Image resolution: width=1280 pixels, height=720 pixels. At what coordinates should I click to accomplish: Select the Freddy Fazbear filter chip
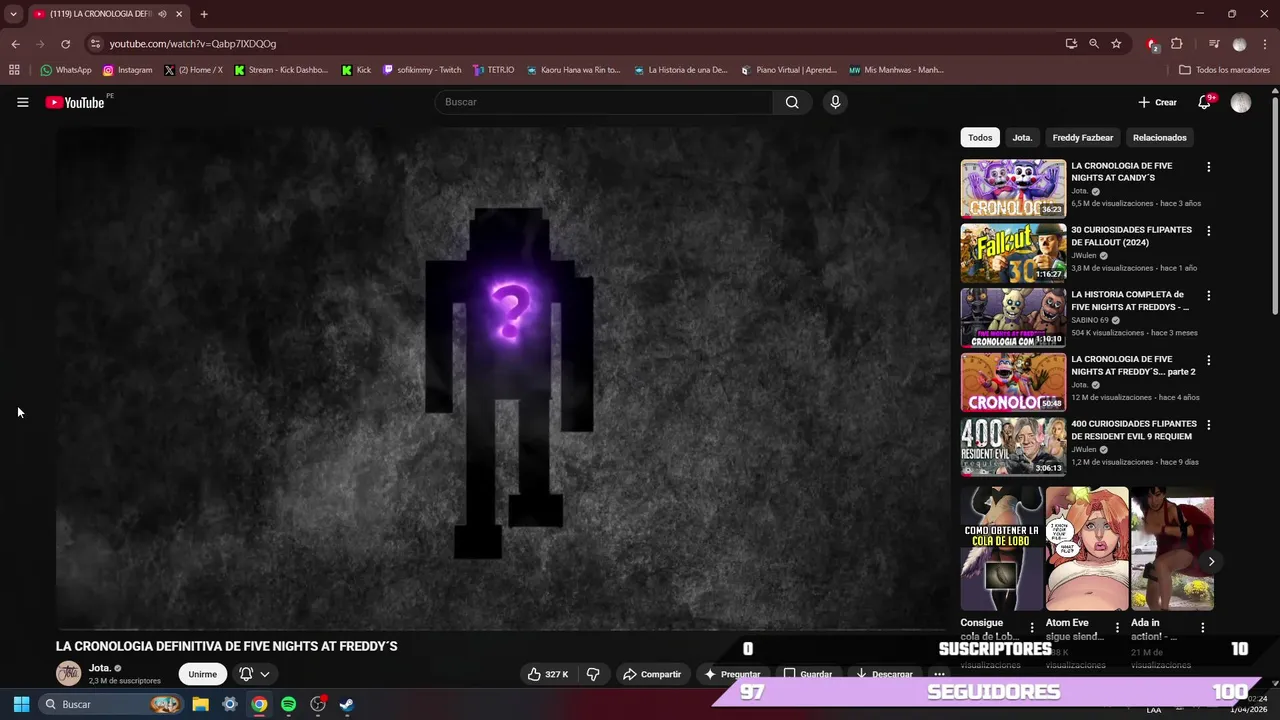[x=1083, y=138]
